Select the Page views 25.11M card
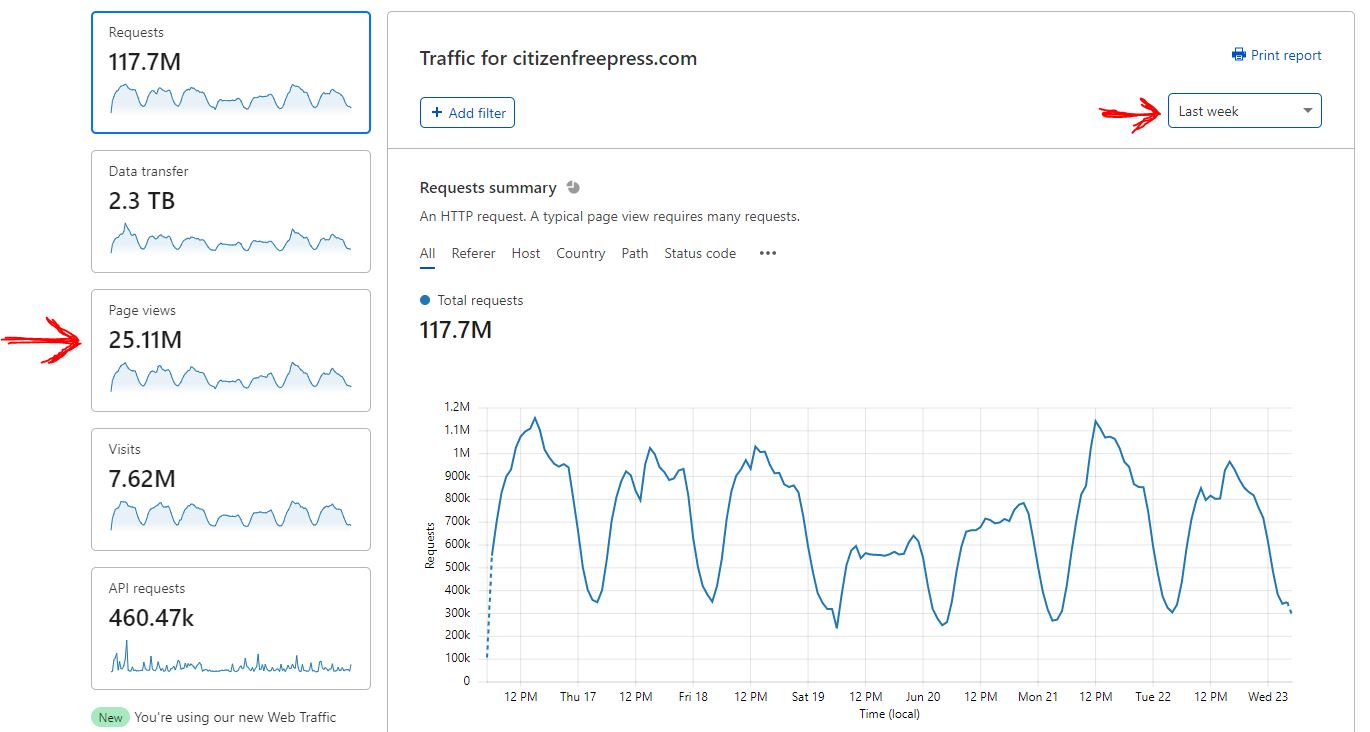This screenshot has height=732, width=1370. pyautogui.click(x=231, y=350)
